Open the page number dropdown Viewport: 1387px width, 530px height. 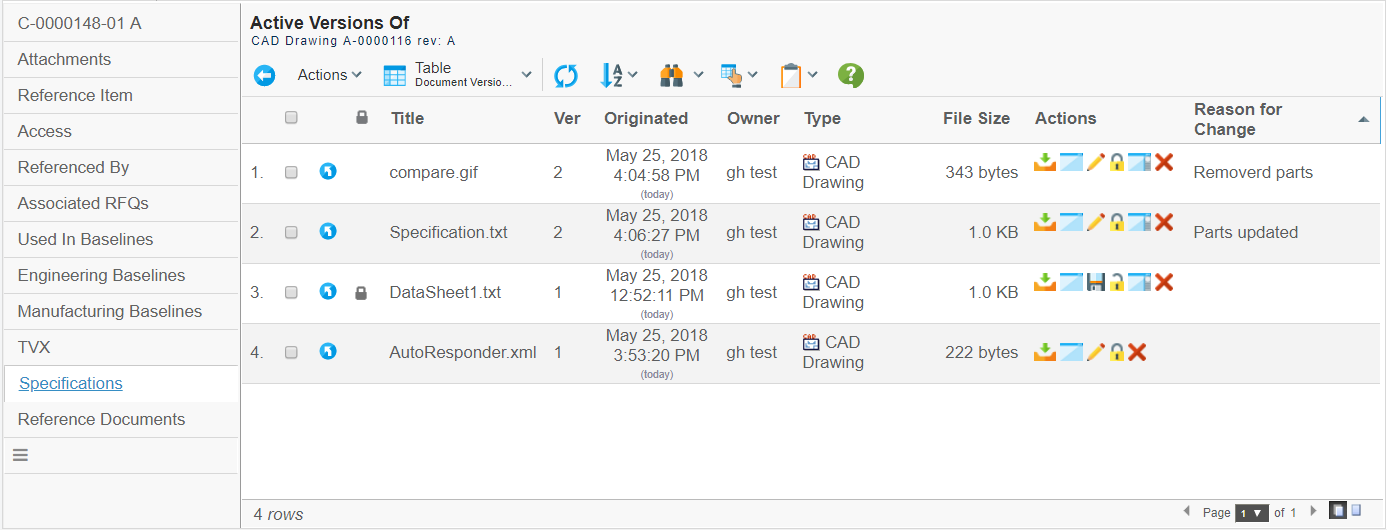1251,513
